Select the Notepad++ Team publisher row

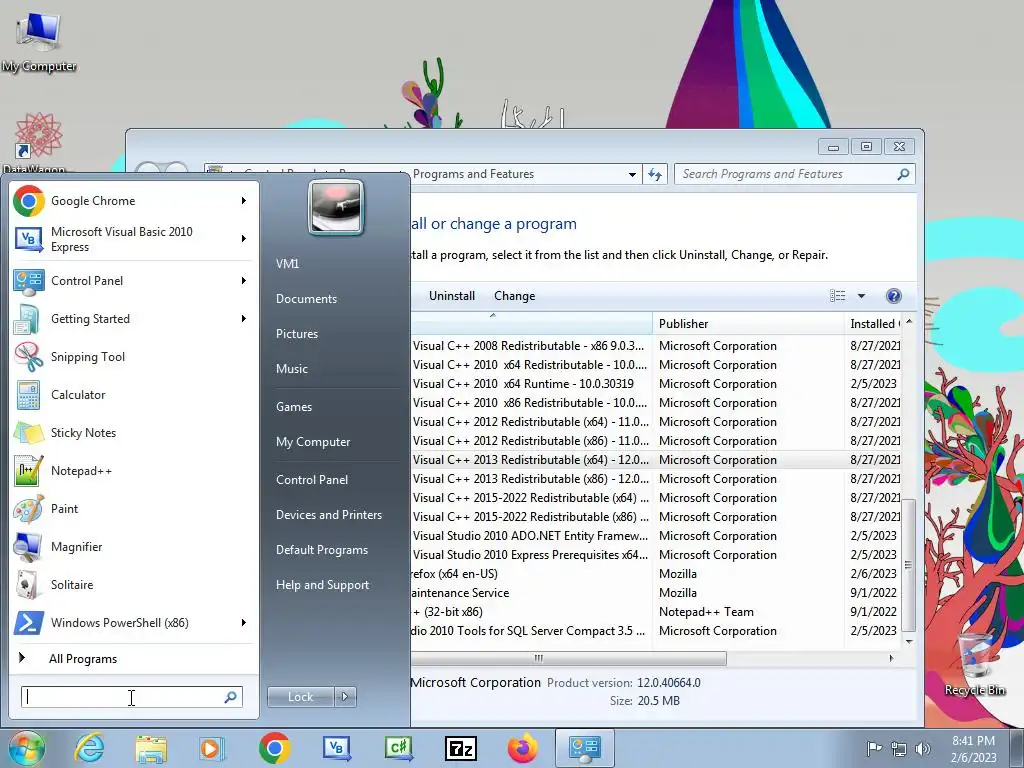656,612
